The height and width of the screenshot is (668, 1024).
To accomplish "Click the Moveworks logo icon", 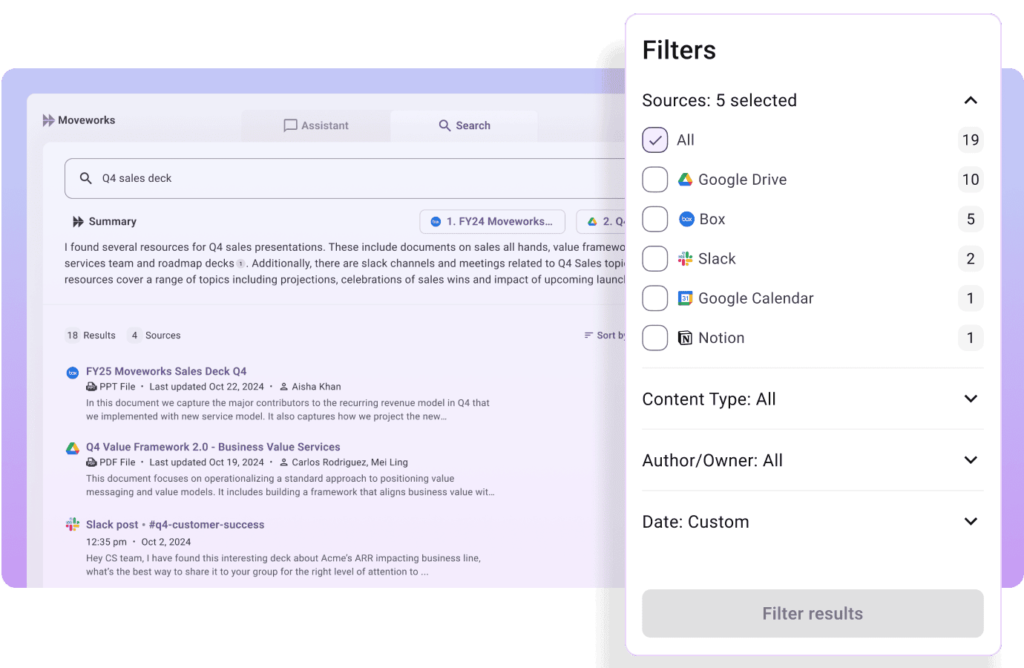I will [x=48, y=120].
